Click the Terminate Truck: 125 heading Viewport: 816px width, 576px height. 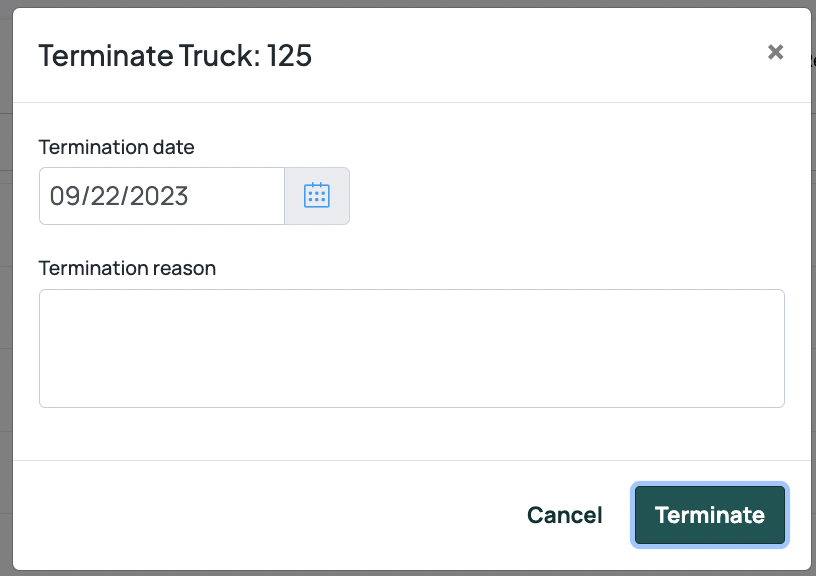pos(175,55)
